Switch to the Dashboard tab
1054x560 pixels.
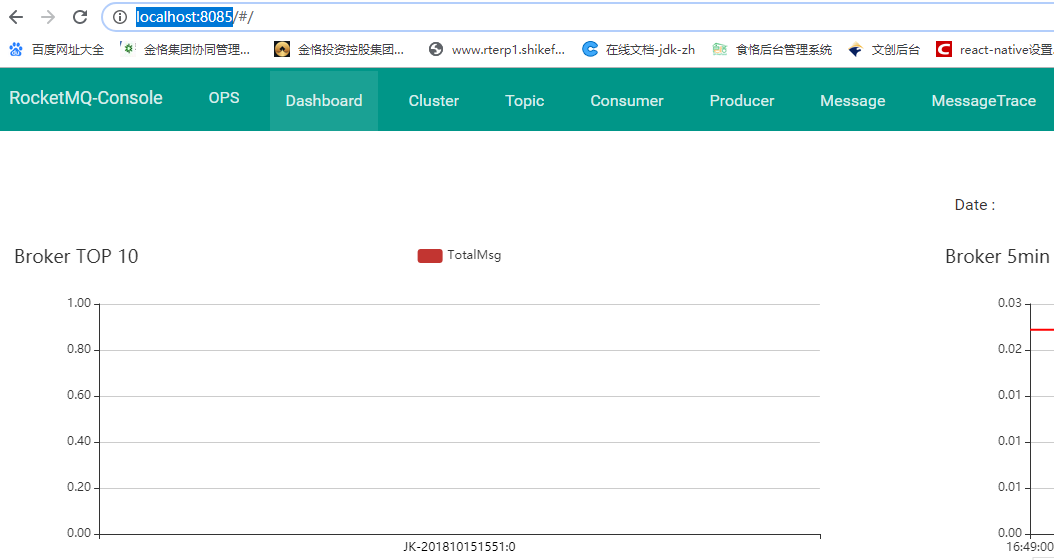coord(324,101)
